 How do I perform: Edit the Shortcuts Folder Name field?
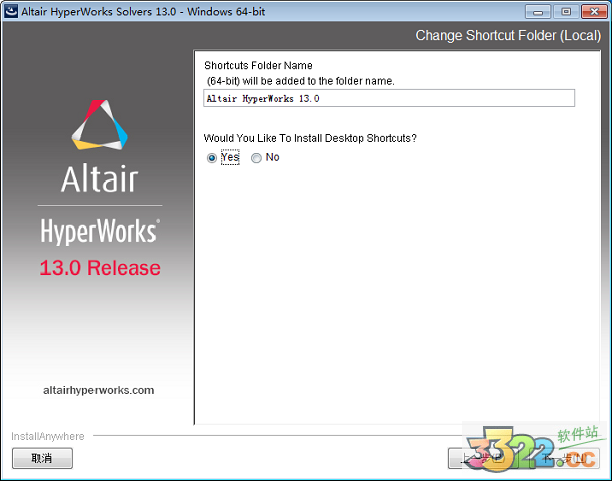(x=389, y=98)
